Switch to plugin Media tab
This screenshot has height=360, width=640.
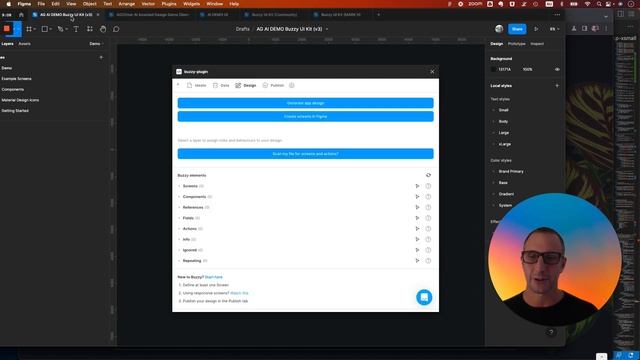tap(196, 85)
